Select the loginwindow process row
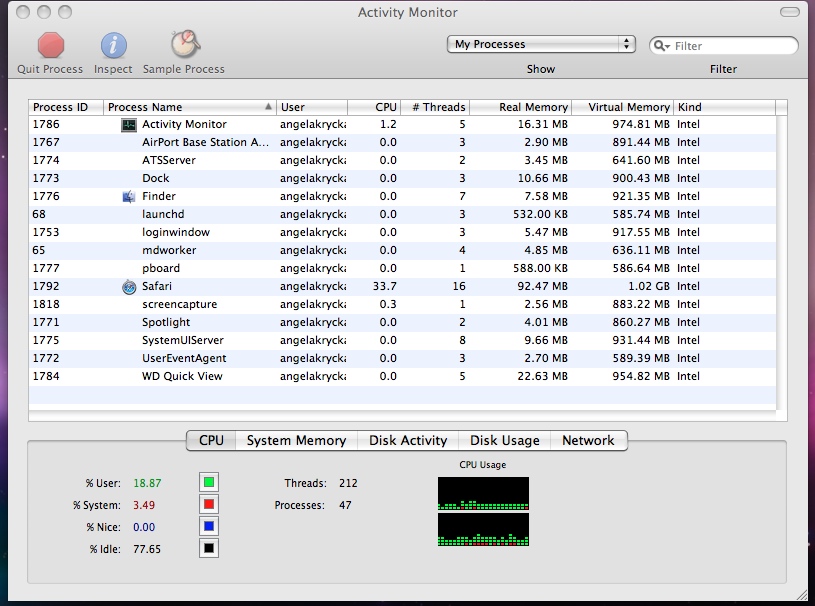 coord(402,232)
